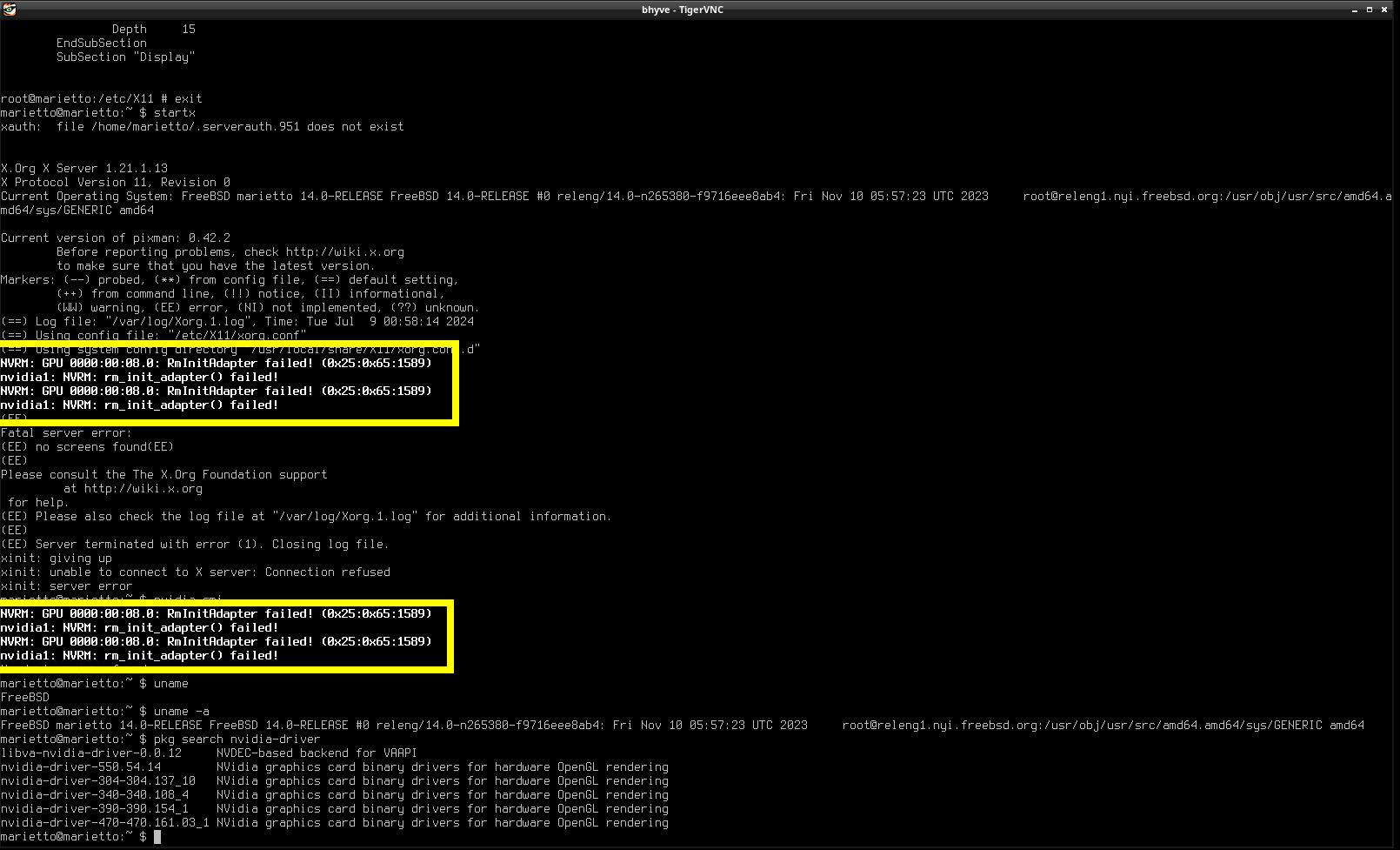Viewport: 1400px width, 850px height.
Task: Click the 'X.Org X Server 1.21.1.13' line
Action: [x=84, y=169]
